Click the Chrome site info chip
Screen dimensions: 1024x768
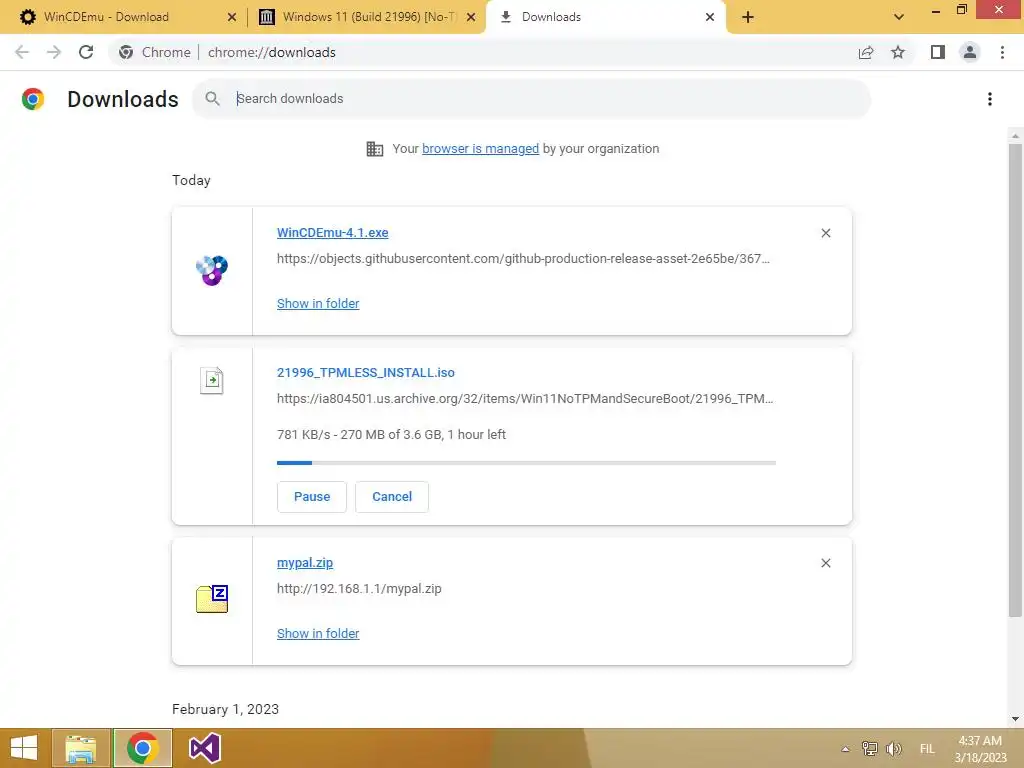pos(155,52)
